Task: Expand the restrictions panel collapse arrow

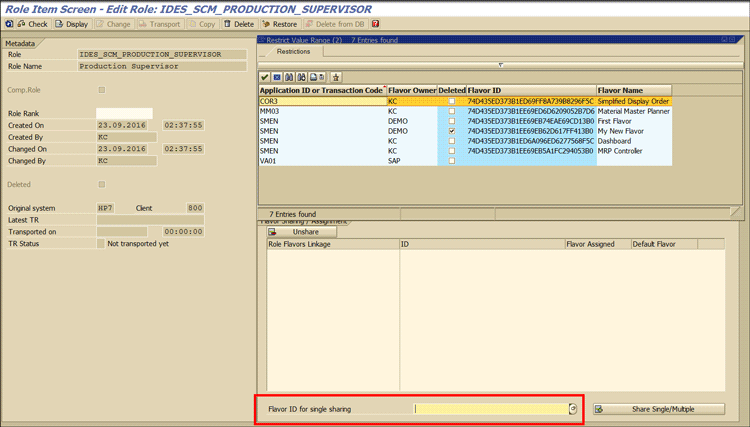Action: [500, 65]
